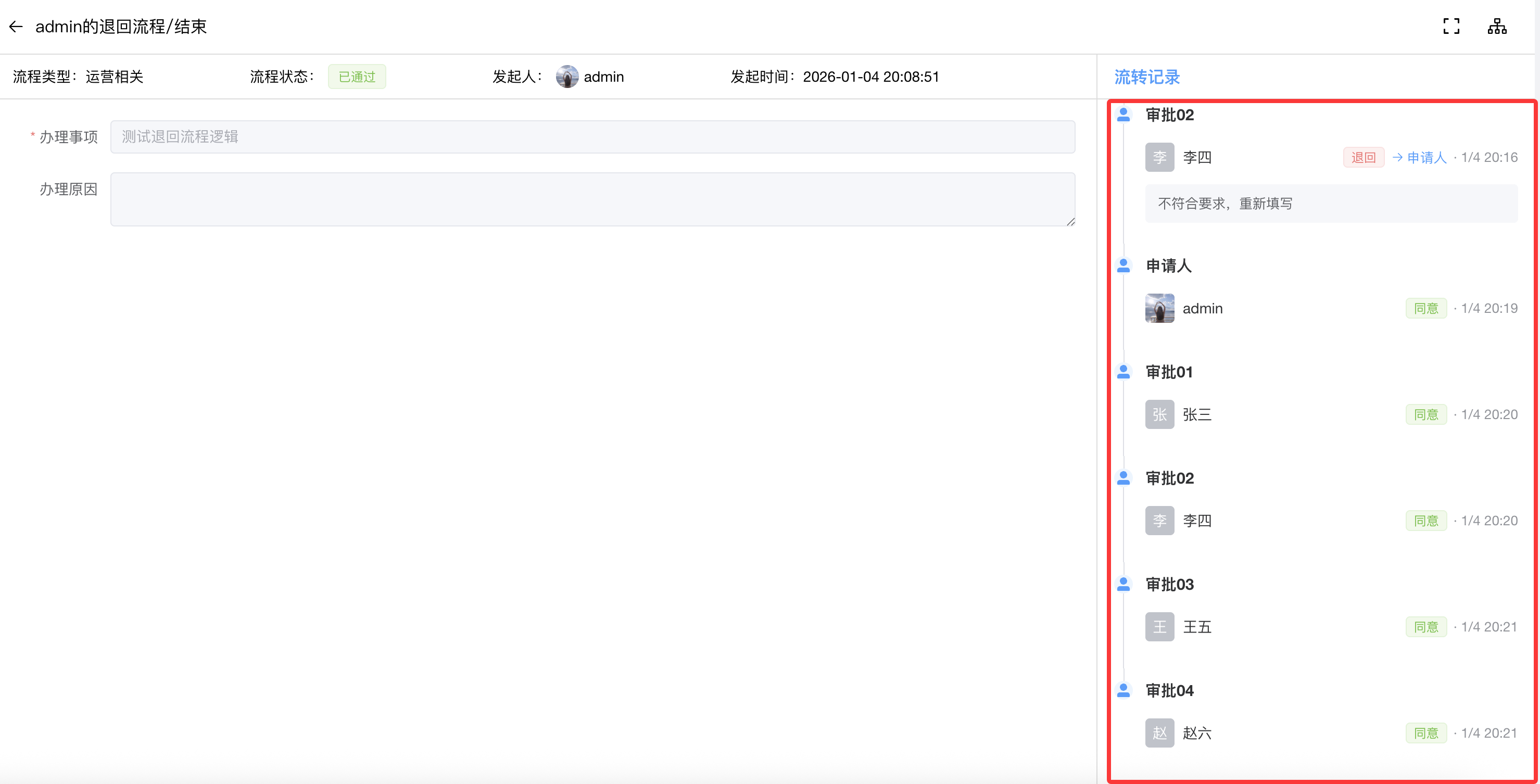Viewport: 1540px width, 784px height.
Task: Toggle fullscreen view icon
Action: pos(1451,27)
